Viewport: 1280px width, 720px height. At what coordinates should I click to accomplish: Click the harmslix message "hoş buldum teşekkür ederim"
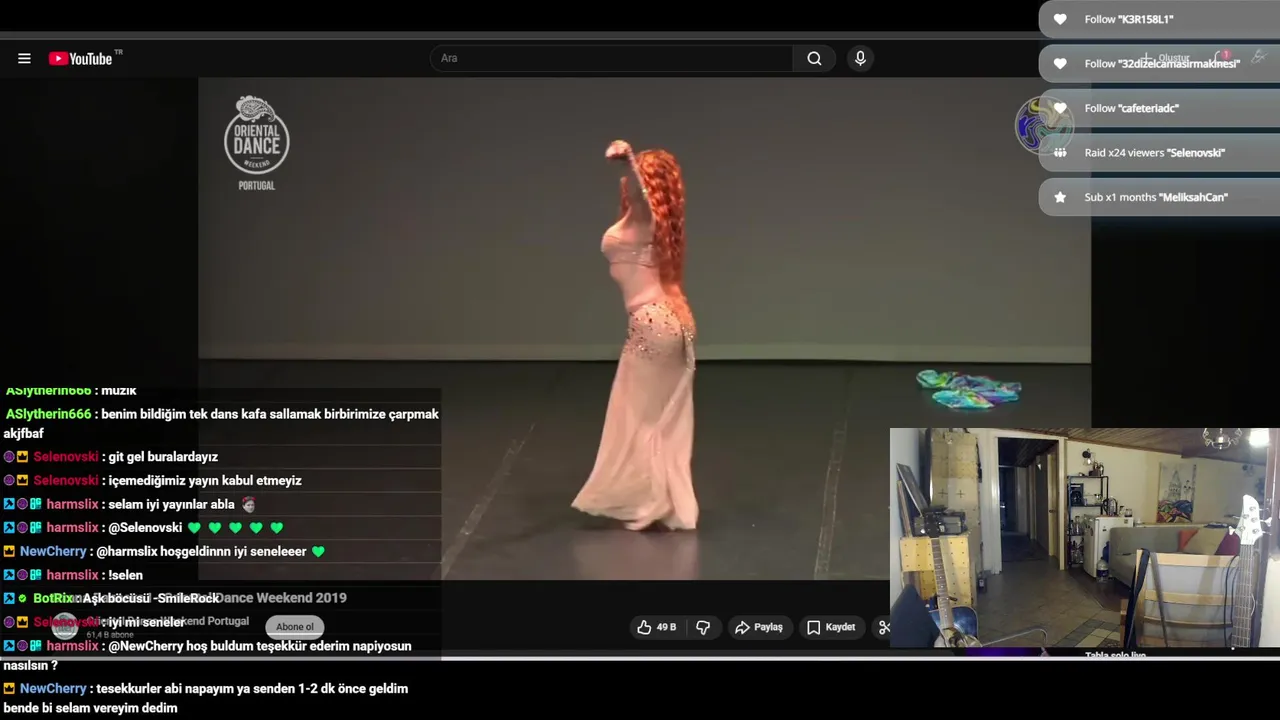click(x=207, y=655)
